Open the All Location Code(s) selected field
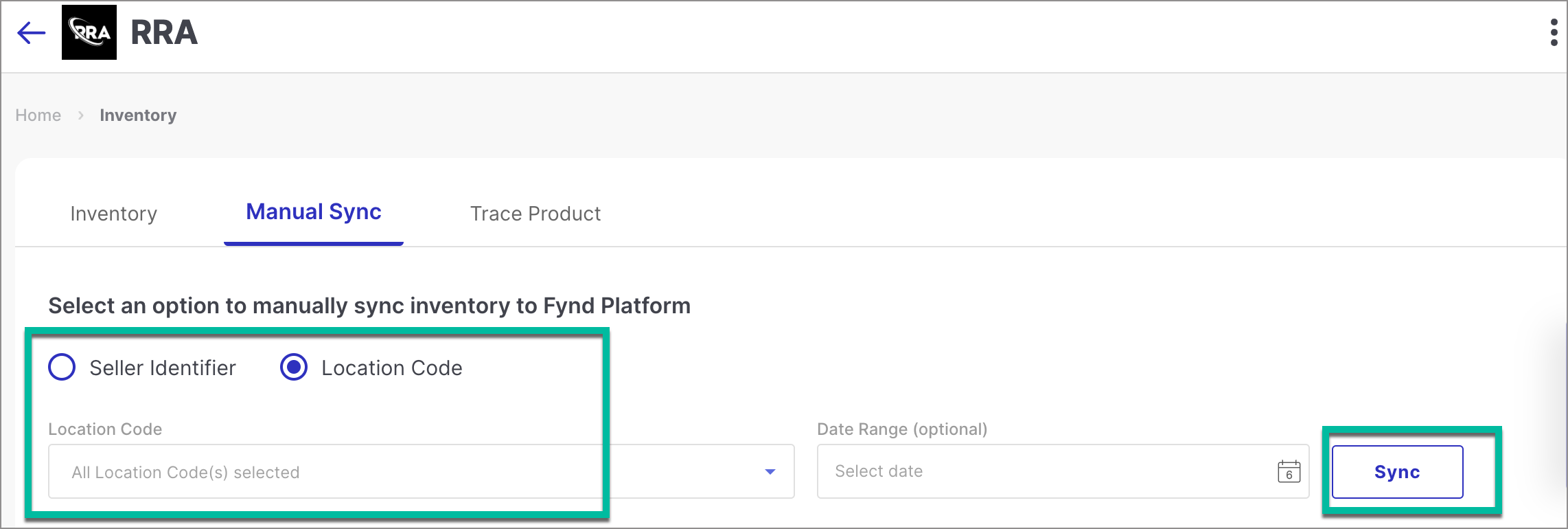1568x529 pixels. coord(421,471)
